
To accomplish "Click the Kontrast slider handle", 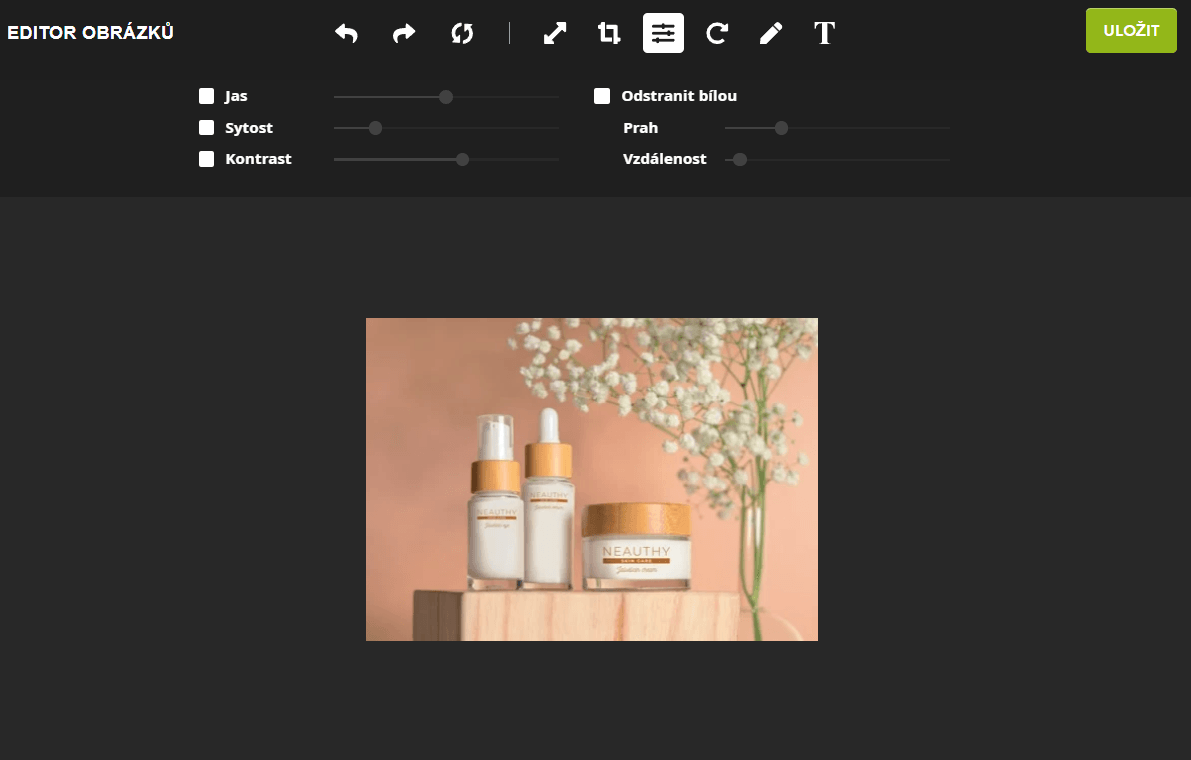I will point(462,159).
